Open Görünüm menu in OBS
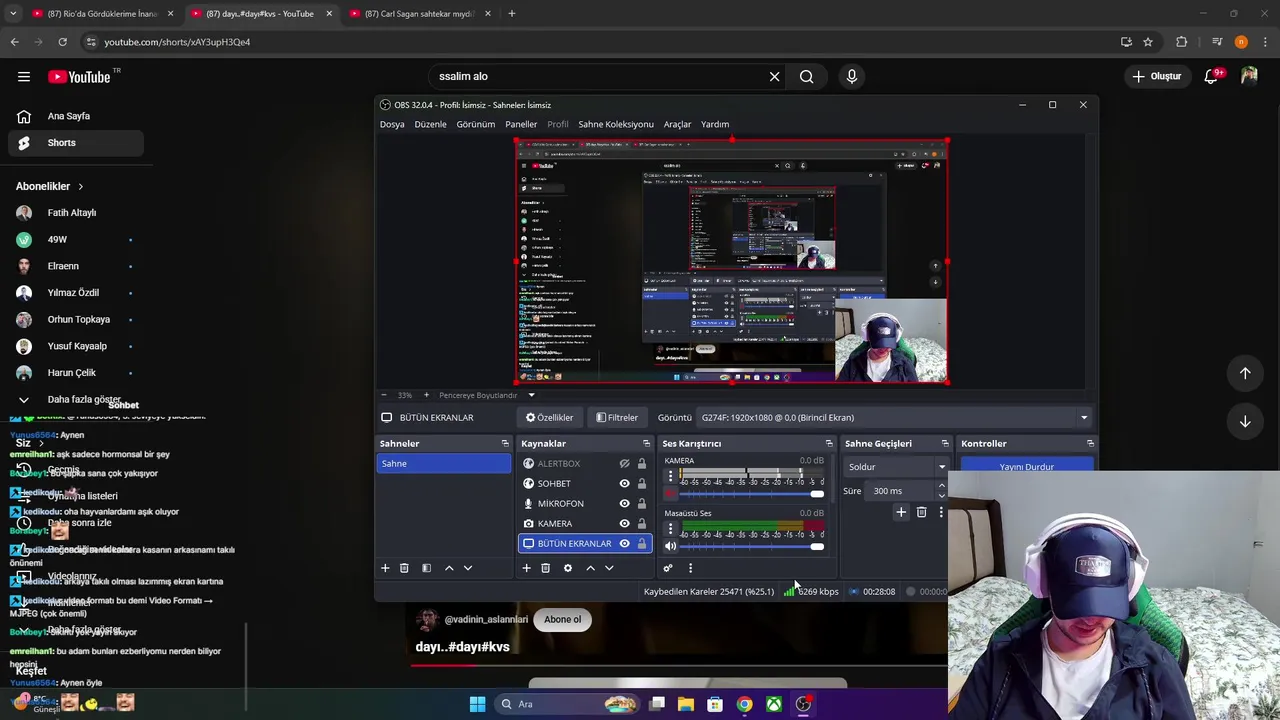 [476, 124]
